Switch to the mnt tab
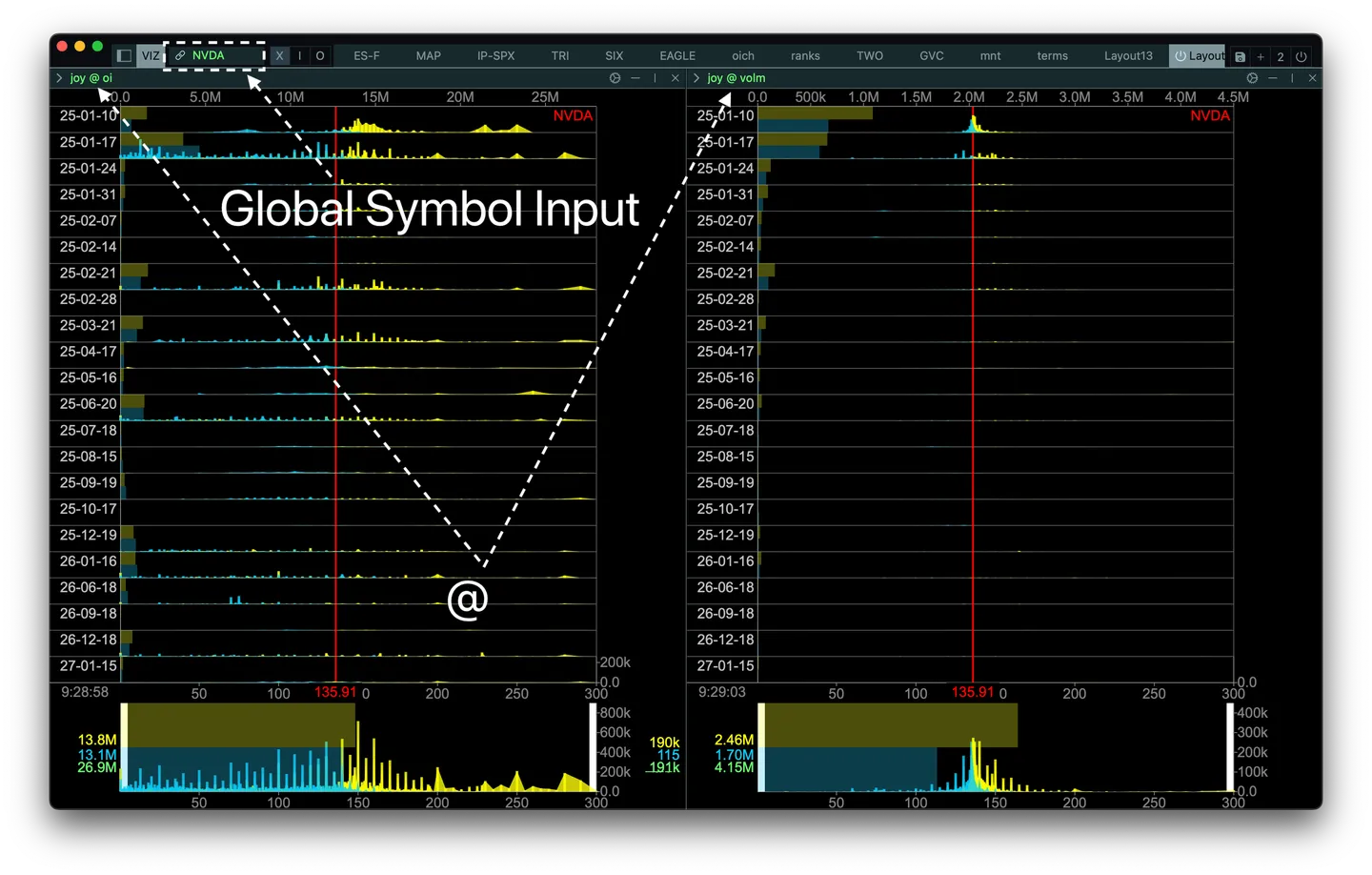The height and width of the screenshot is (875, 1372). point(990,56)
